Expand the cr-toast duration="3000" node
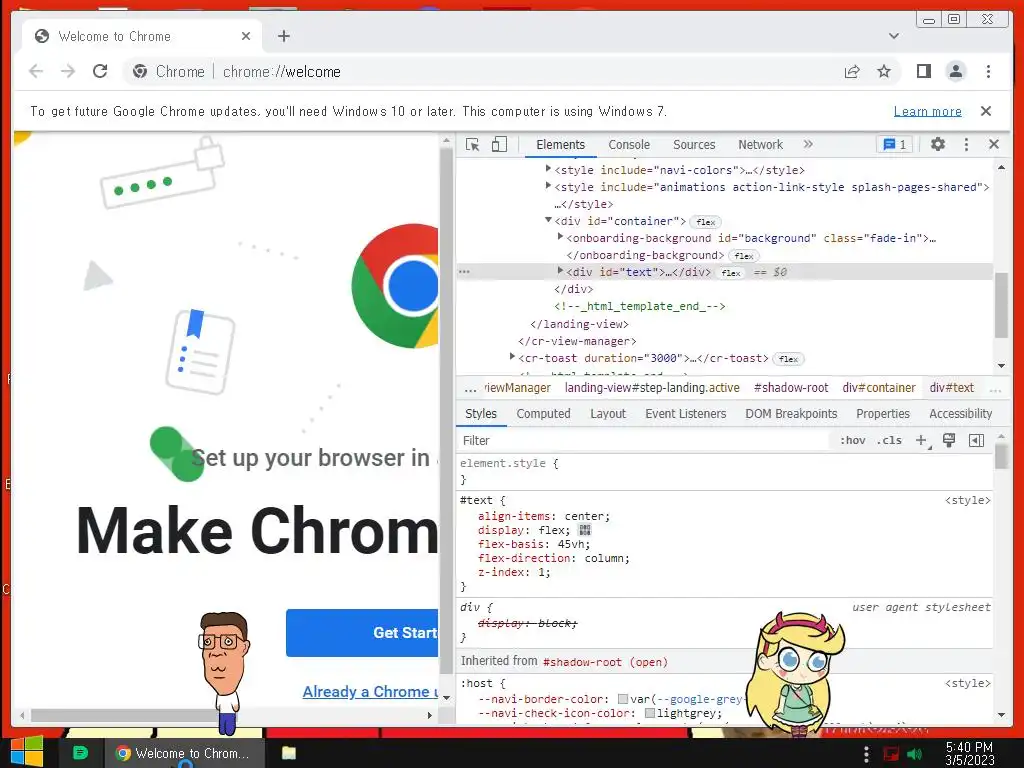The width and height of the screenshot is (1024, 768). coord(512,357)
